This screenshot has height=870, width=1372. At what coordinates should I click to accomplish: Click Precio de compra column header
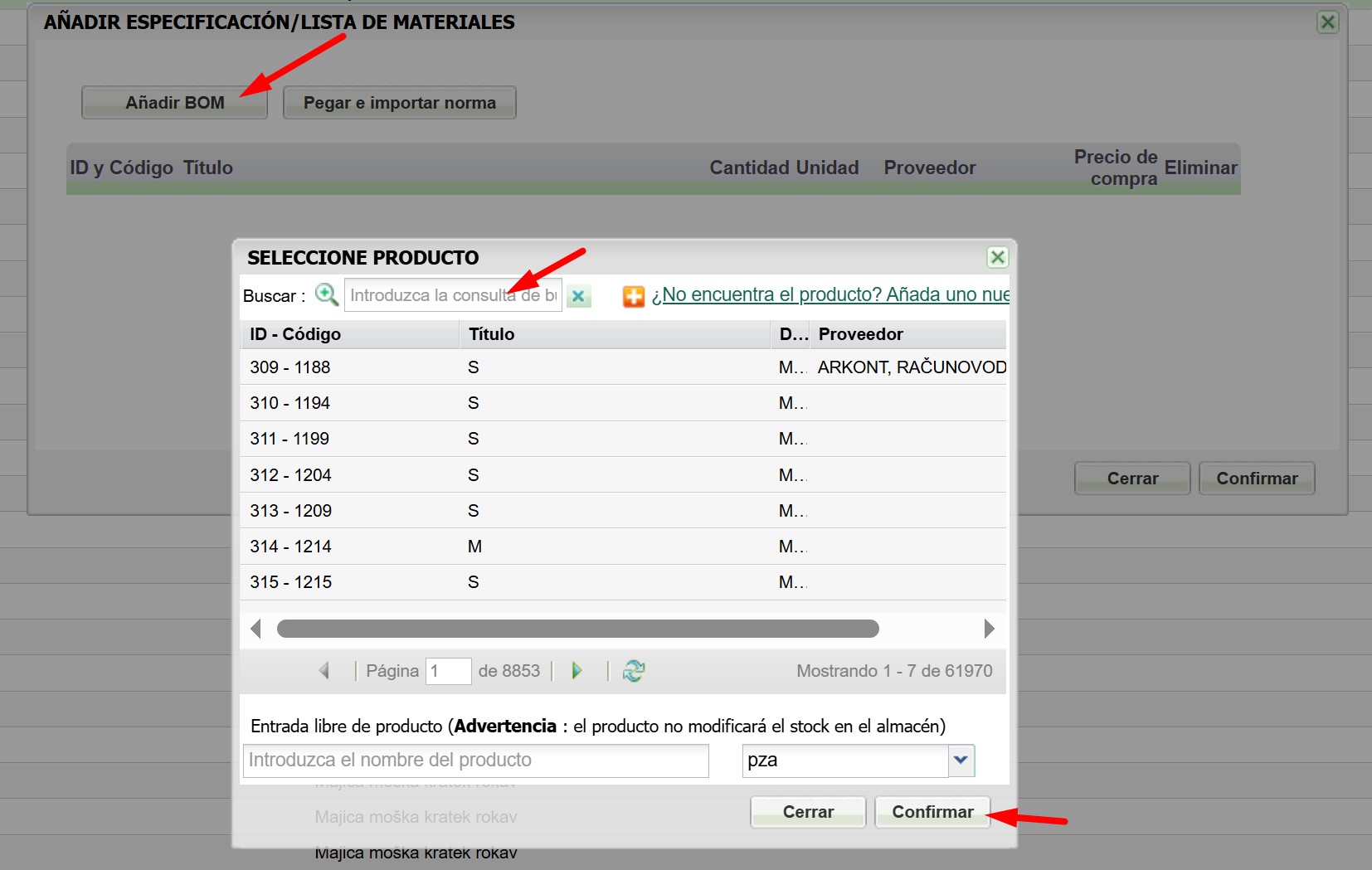pos(1116,168)
